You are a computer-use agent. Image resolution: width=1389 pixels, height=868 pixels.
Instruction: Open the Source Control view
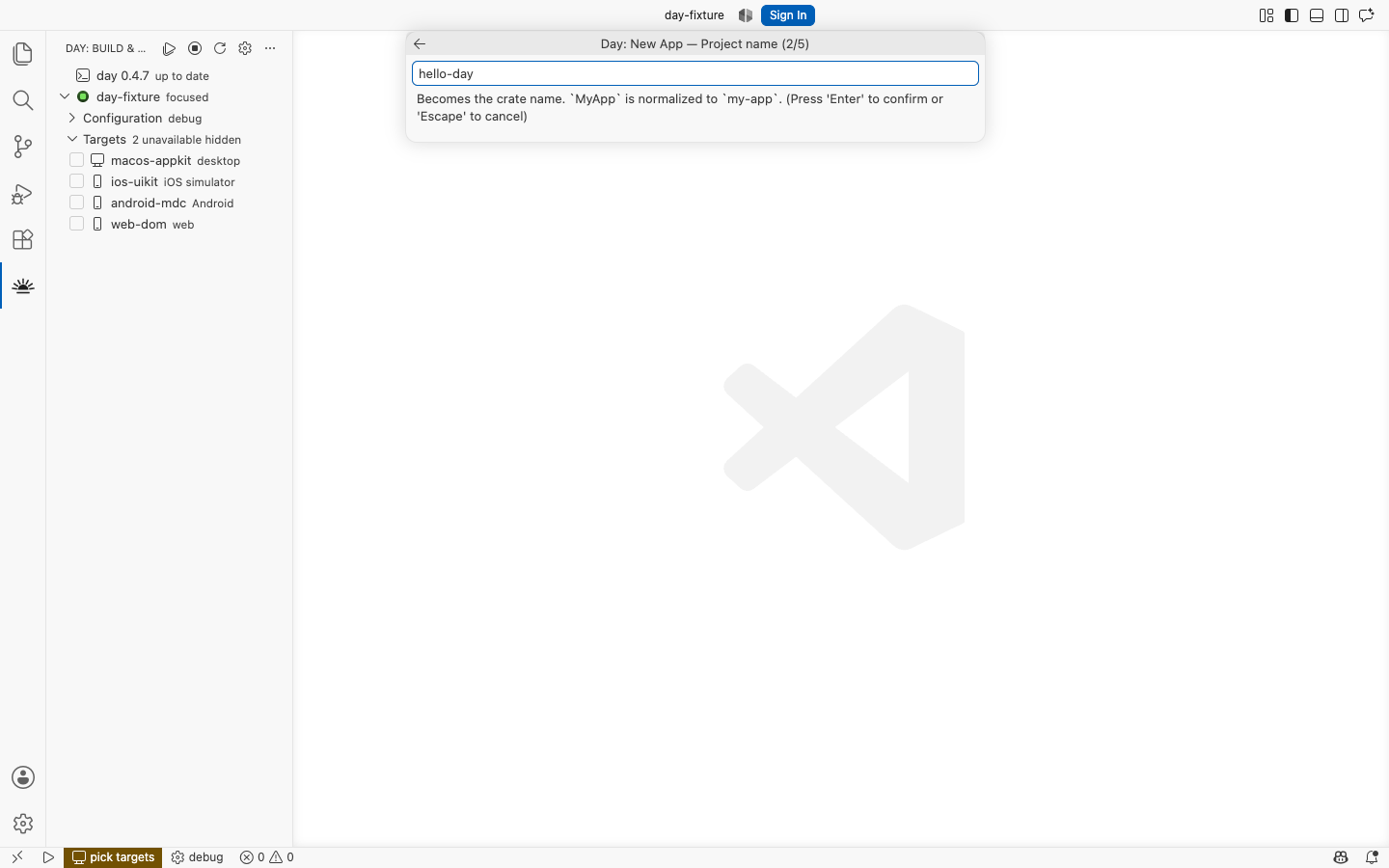[23, 147]
